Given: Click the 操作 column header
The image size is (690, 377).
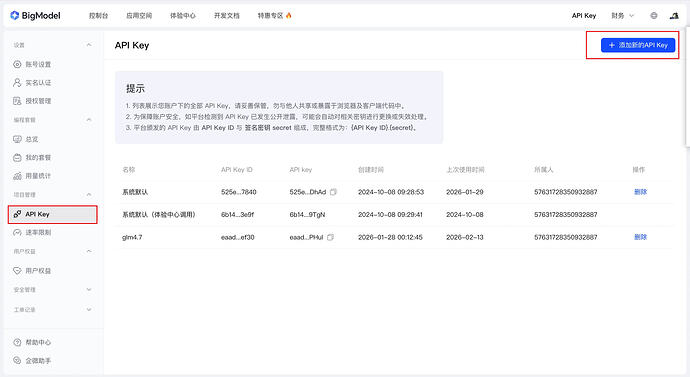Looking at the screenshot, I should point(639,169).
